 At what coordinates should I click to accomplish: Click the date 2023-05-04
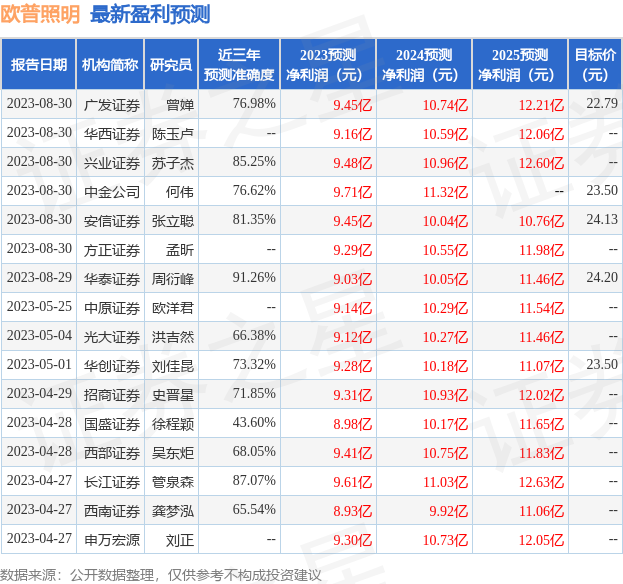[39, 335]
